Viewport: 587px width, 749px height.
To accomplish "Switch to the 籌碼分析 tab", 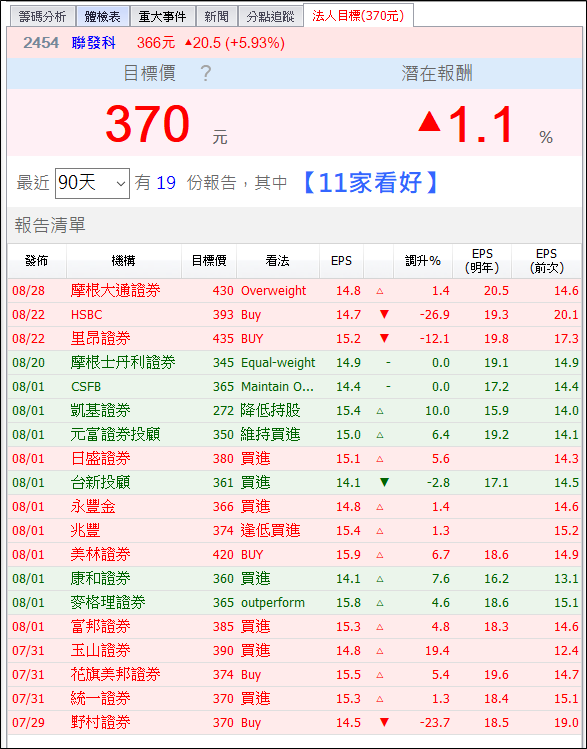I will pyautogui.click(x=42, y=17).
